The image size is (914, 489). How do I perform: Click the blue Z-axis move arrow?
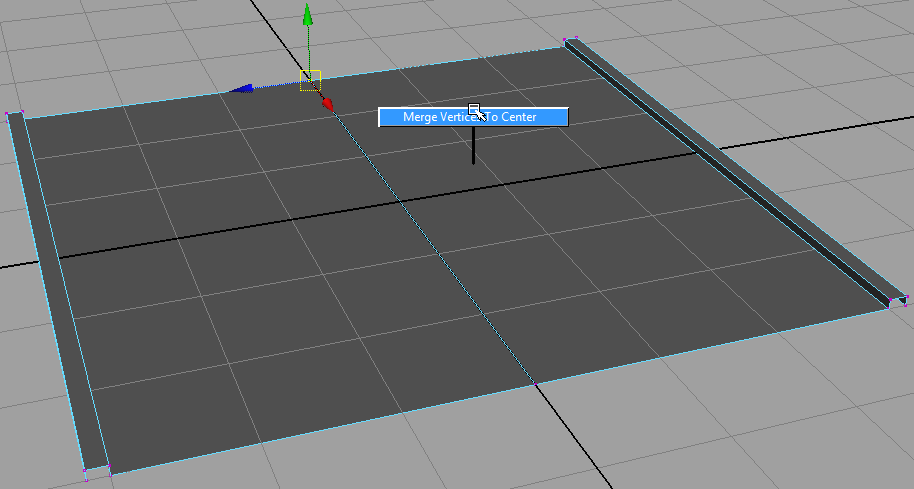(240, 89)
